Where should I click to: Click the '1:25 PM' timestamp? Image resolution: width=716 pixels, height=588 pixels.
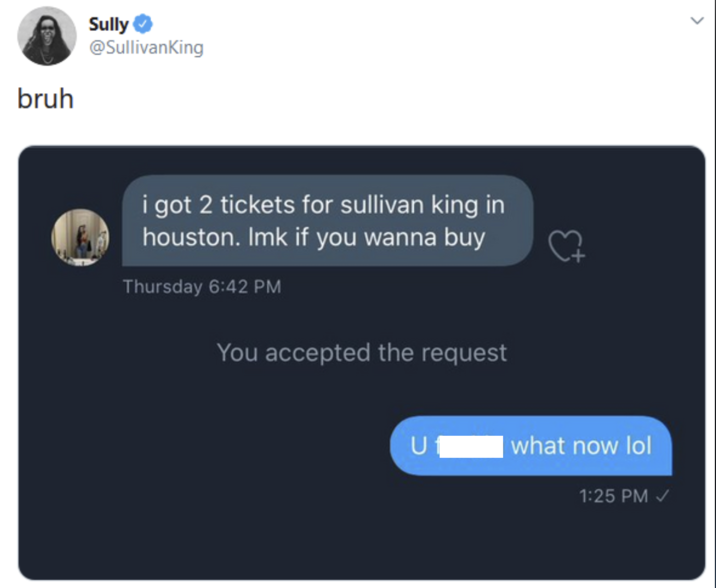[x=612, y=497]
